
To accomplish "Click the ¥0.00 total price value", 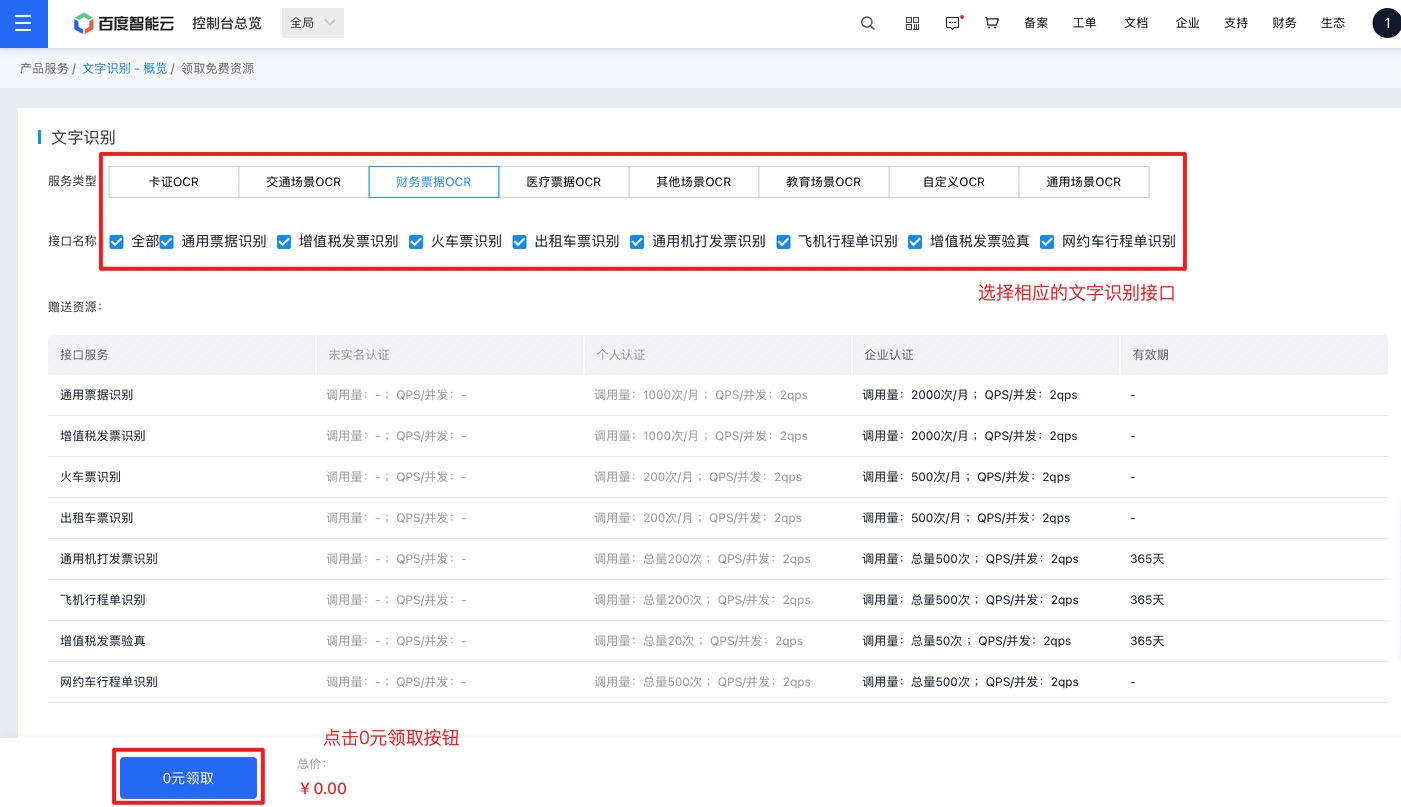I will click(x=323, y=789).
